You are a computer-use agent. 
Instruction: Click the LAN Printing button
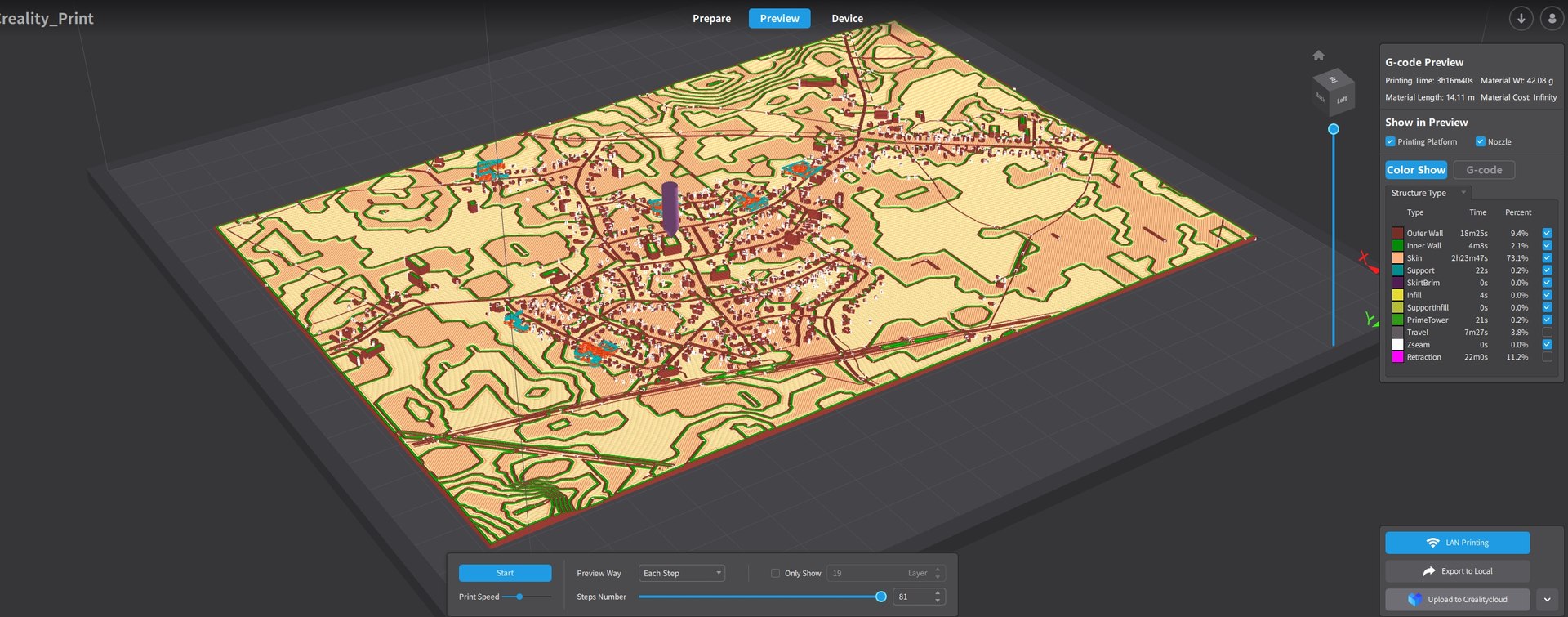tap(1458, 543)
